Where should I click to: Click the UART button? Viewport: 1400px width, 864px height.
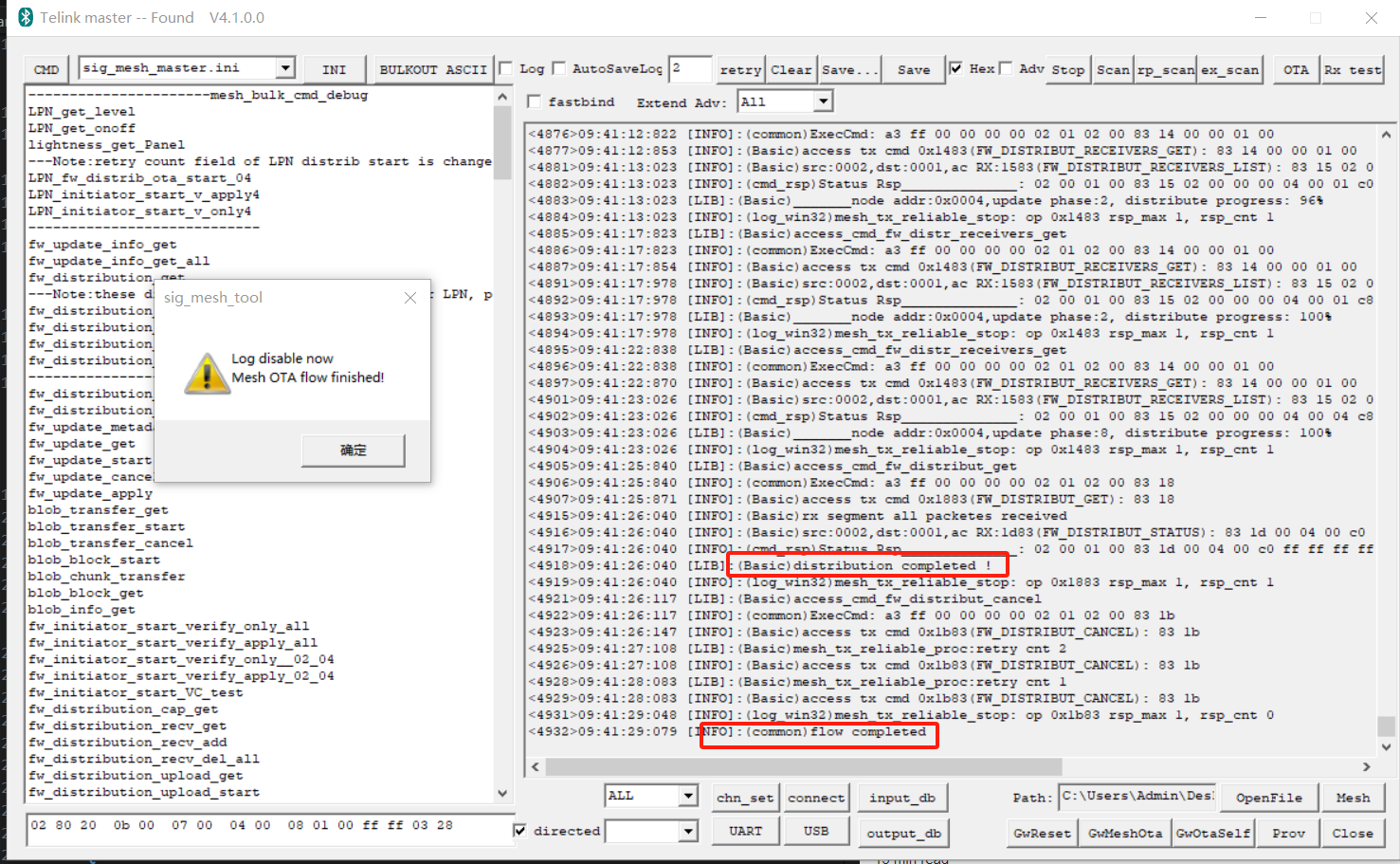745,831
